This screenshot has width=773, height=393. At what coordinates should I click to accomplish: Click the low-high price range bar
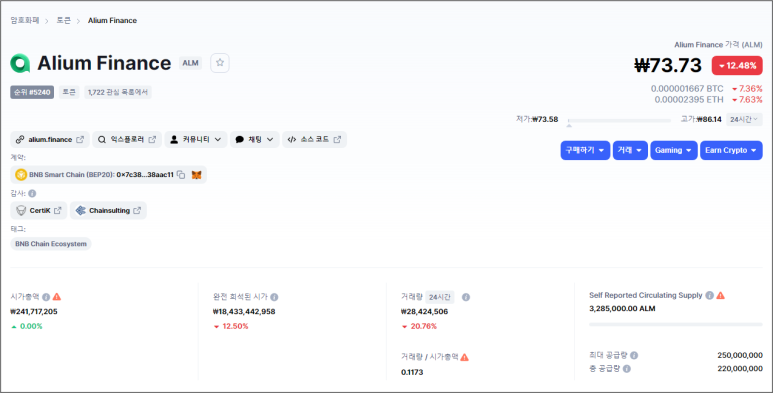619,120
